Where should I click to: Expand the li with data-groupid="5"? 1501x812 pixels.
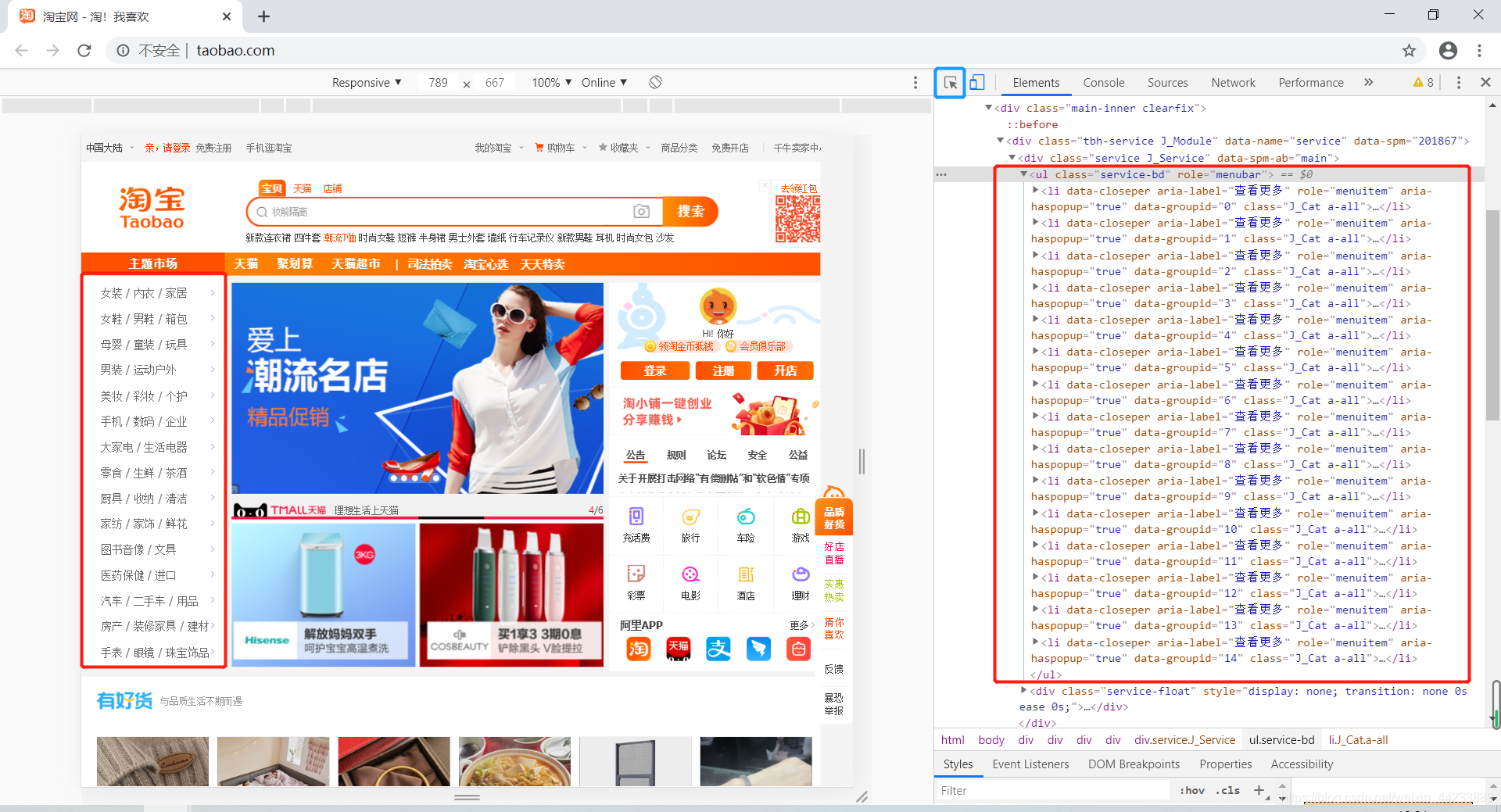pyautogui.click(x=1035, y=351)
